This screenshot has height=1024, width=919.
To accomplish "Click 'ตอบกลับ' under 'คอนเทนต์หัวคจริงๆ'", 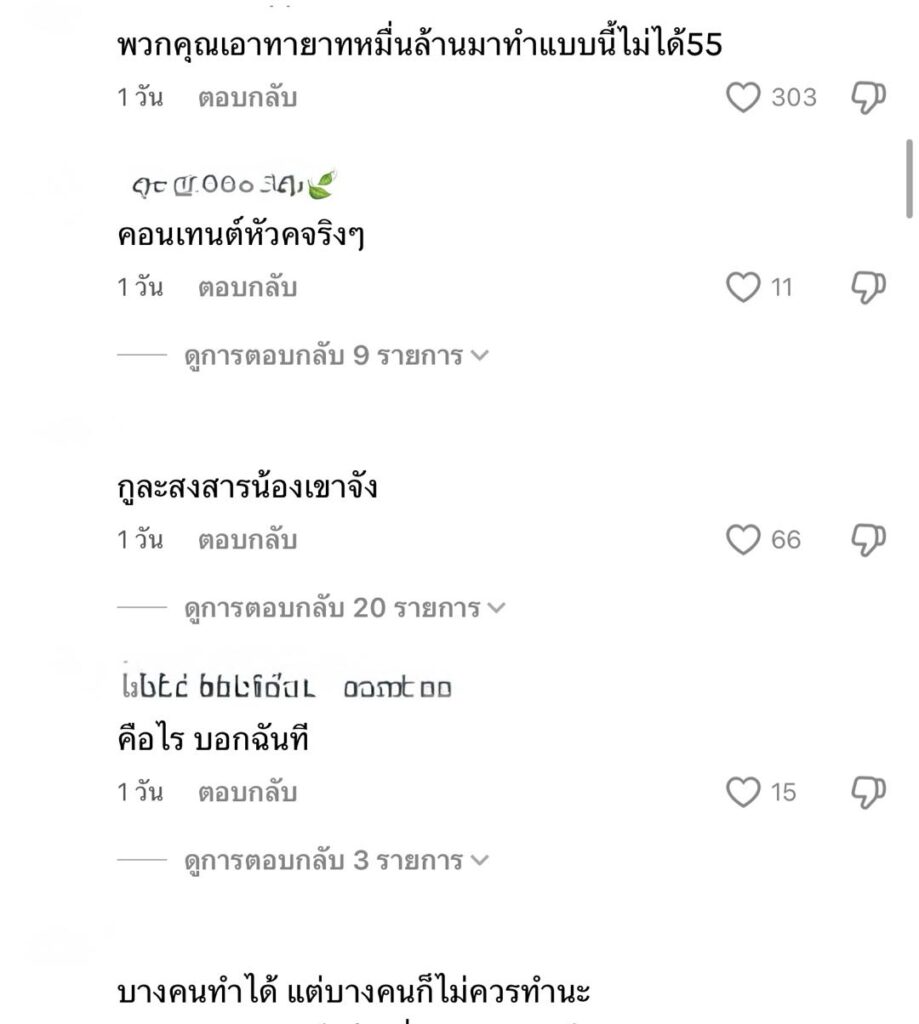I will pos(247,288).
